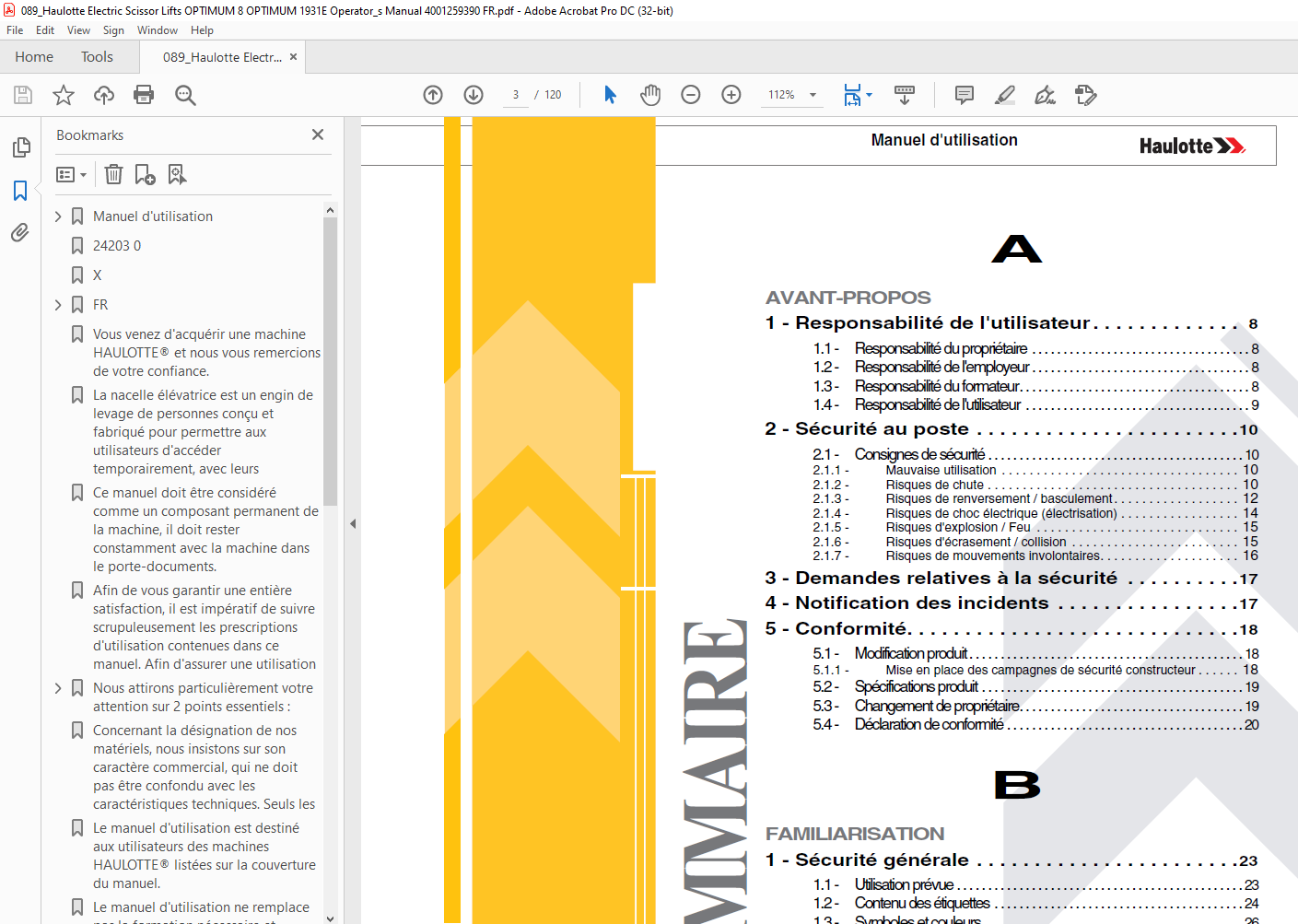
Task: Expand the FR bookmark
Action: (x=58, y=305)
